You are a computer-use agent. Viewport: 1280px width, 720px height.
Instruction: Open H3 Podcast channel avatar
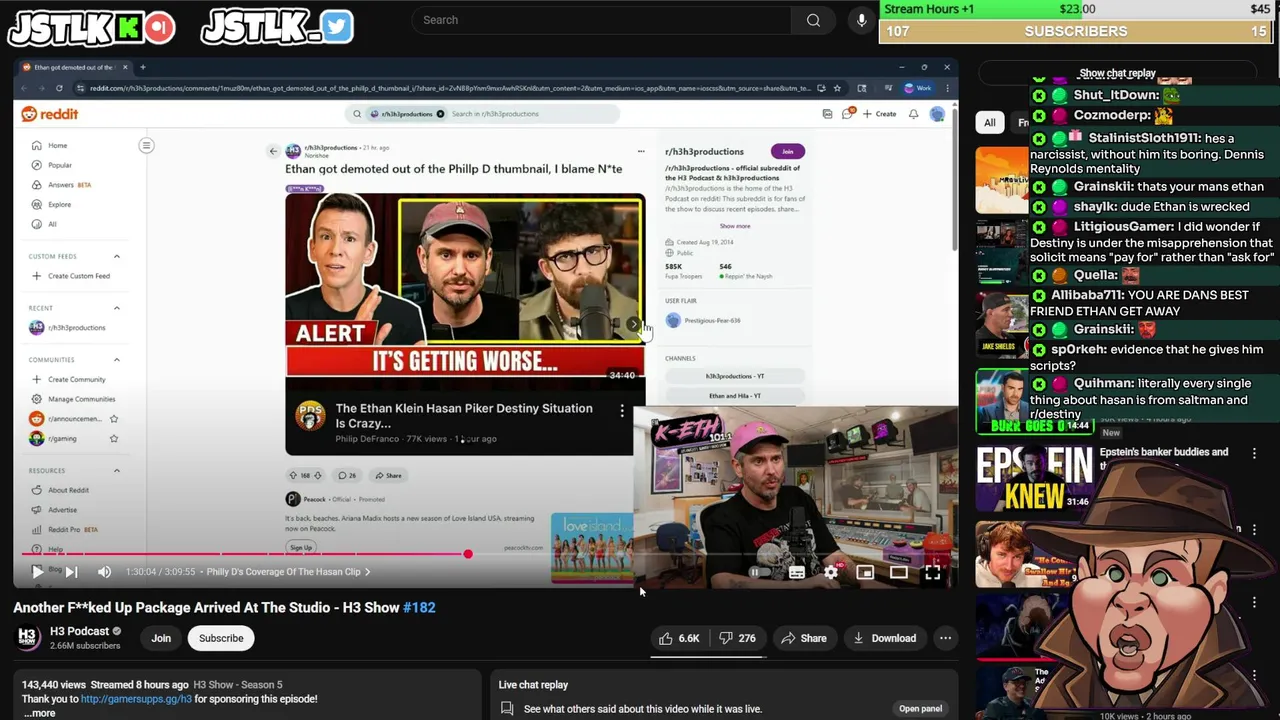point(28,638)
